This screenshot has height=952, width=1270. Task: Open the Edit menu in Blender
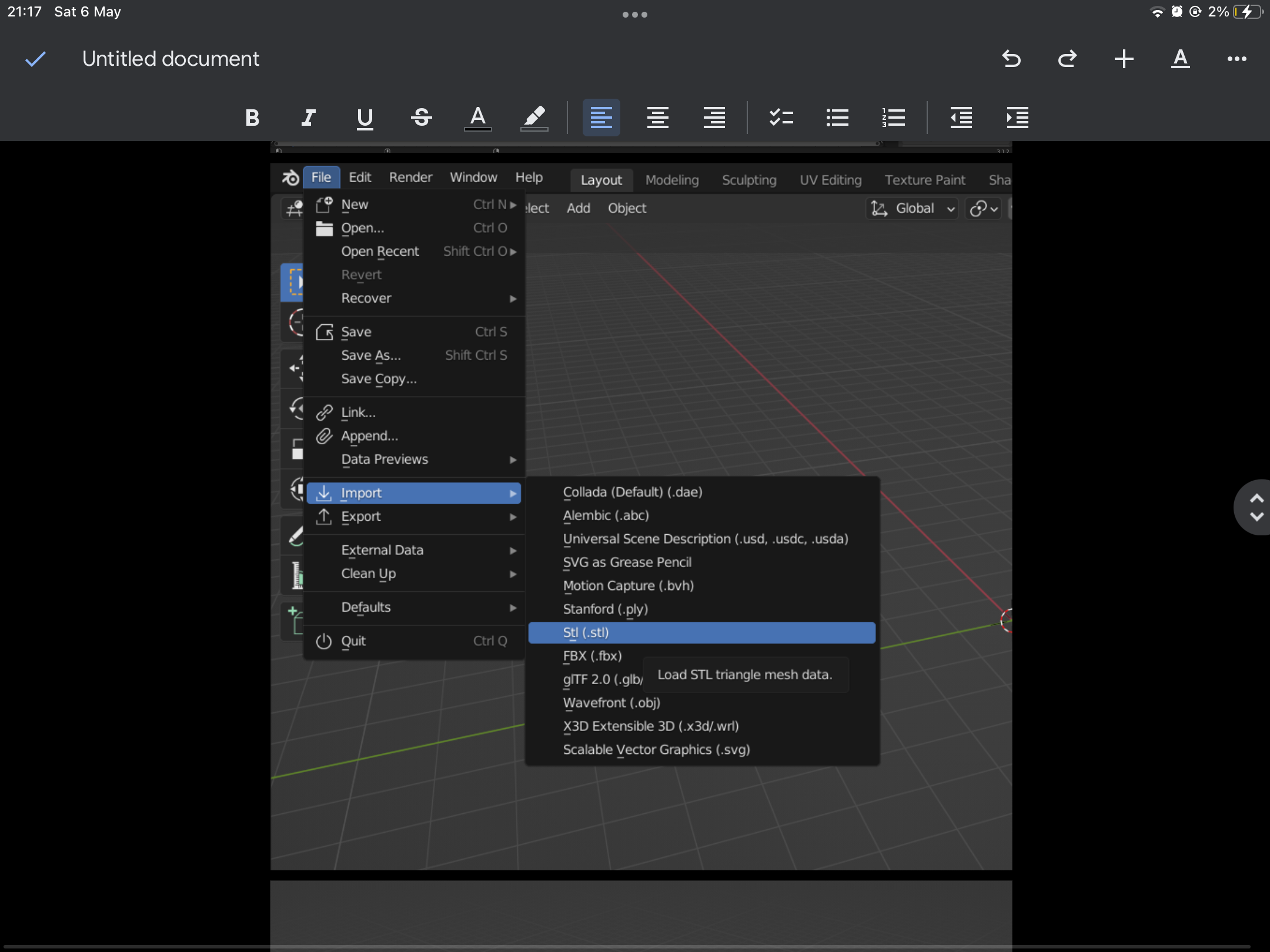[x=360, y=177]
